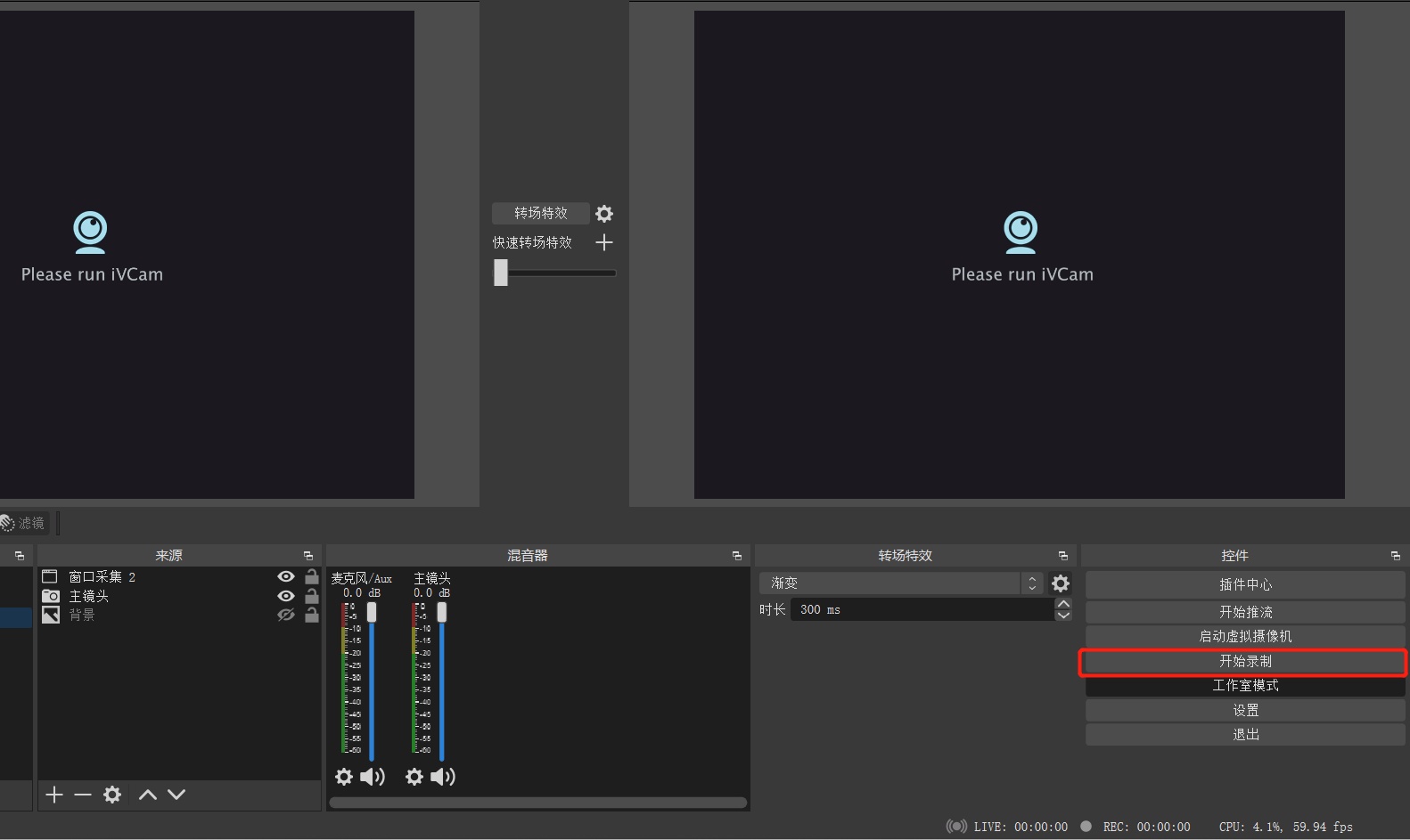Pop out the 来源 sources dock

308,556
